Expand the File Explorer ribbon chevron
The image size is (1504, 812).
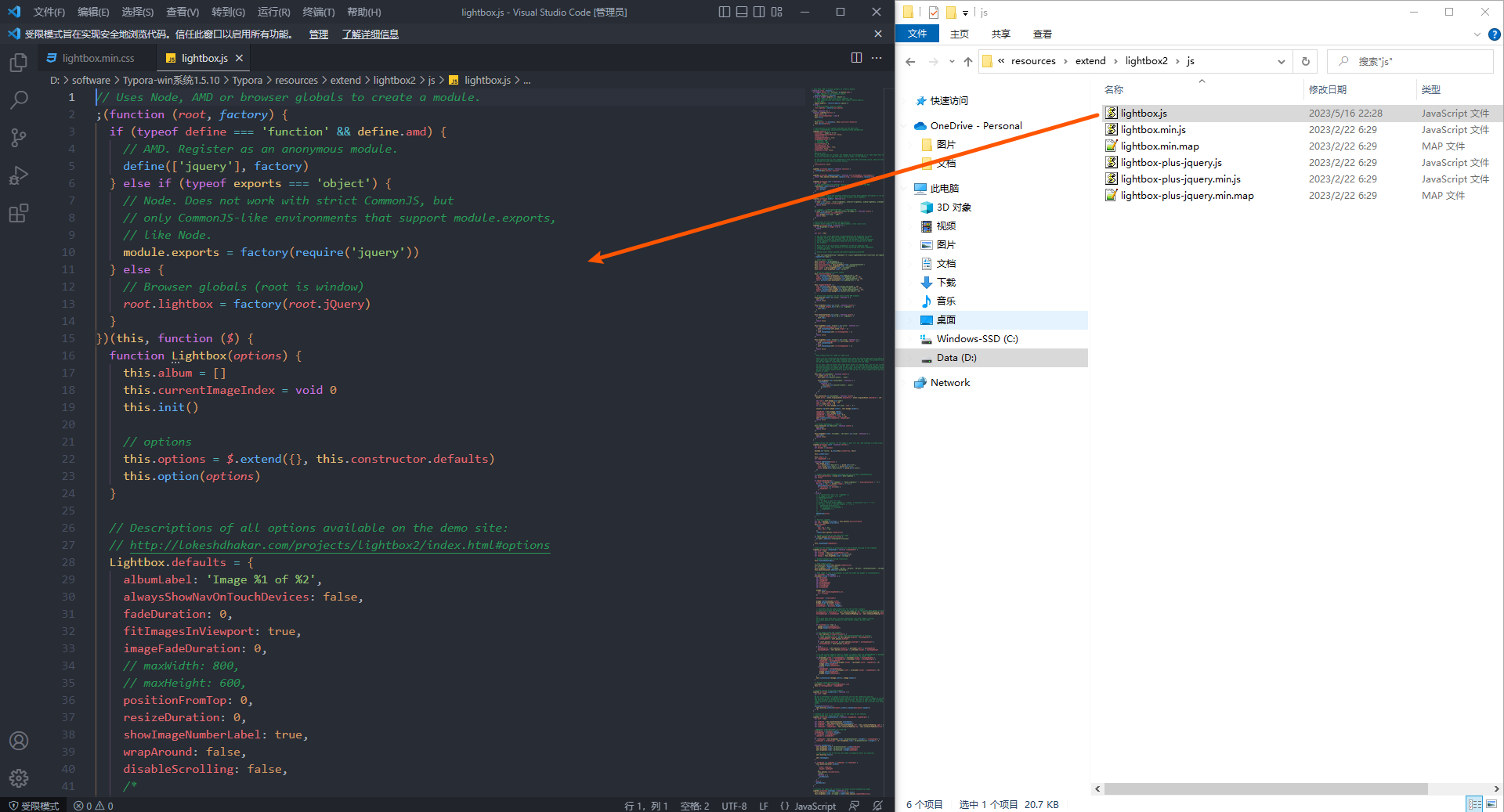(1477, 34)
